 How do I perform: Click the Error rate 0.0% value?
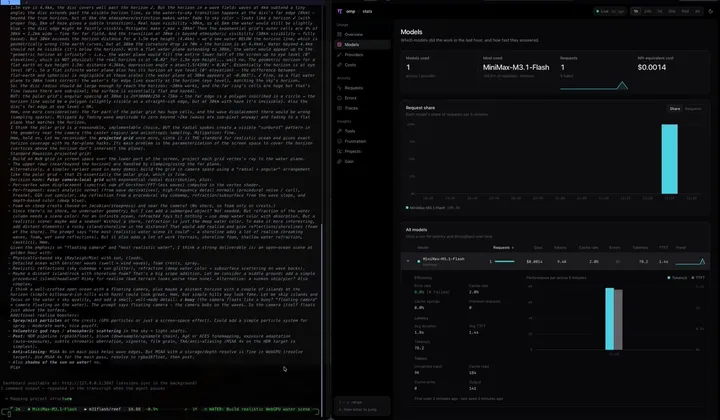click(419, 292)
